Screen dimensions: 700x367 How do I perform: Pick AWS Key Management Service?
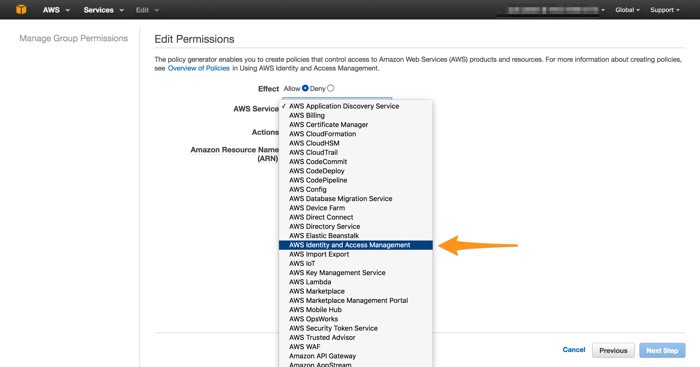[x=356, y=273]
